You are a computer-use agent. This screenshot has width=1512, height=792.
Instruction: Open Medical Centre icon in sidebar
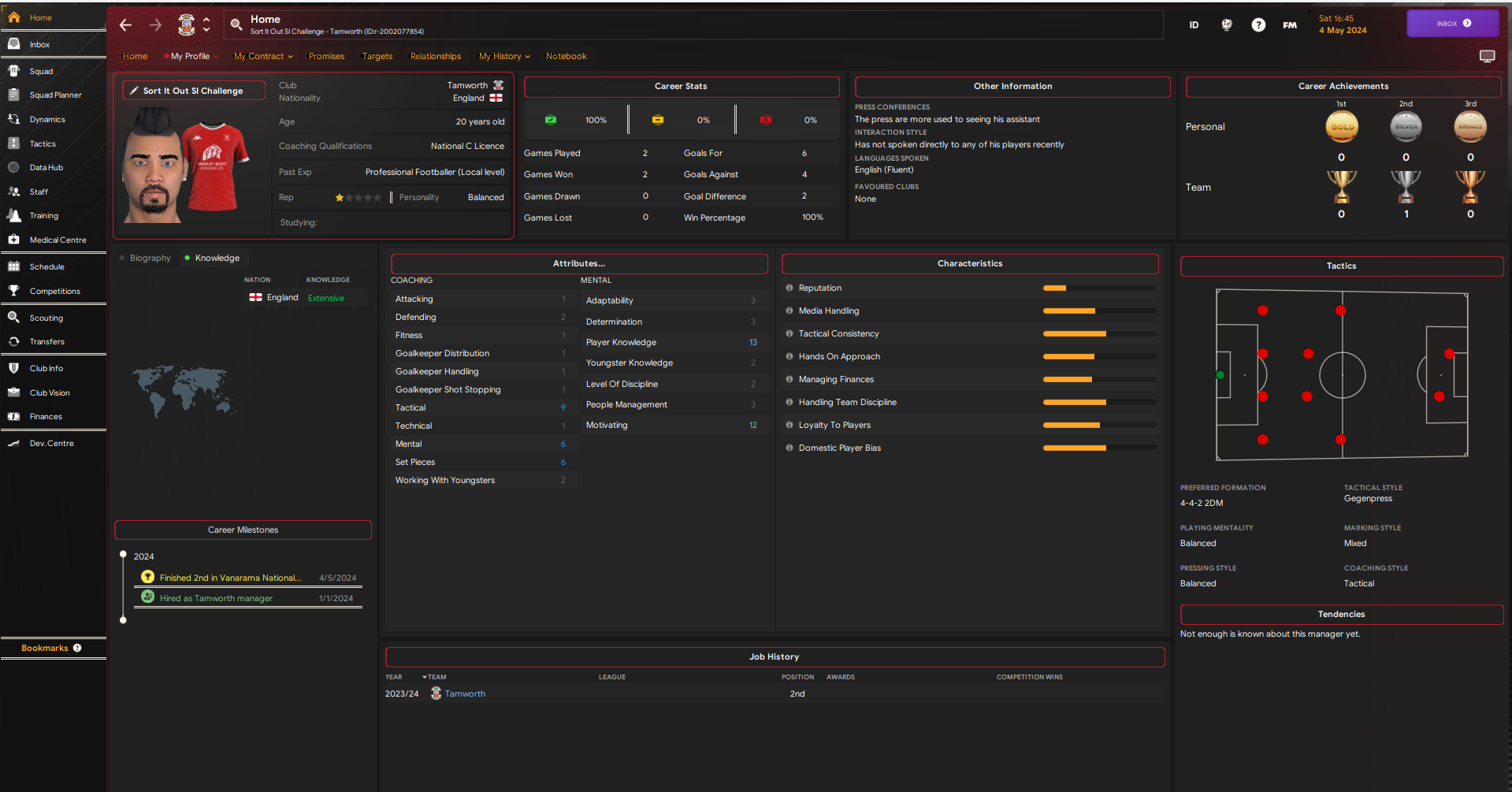coord(14,240)
